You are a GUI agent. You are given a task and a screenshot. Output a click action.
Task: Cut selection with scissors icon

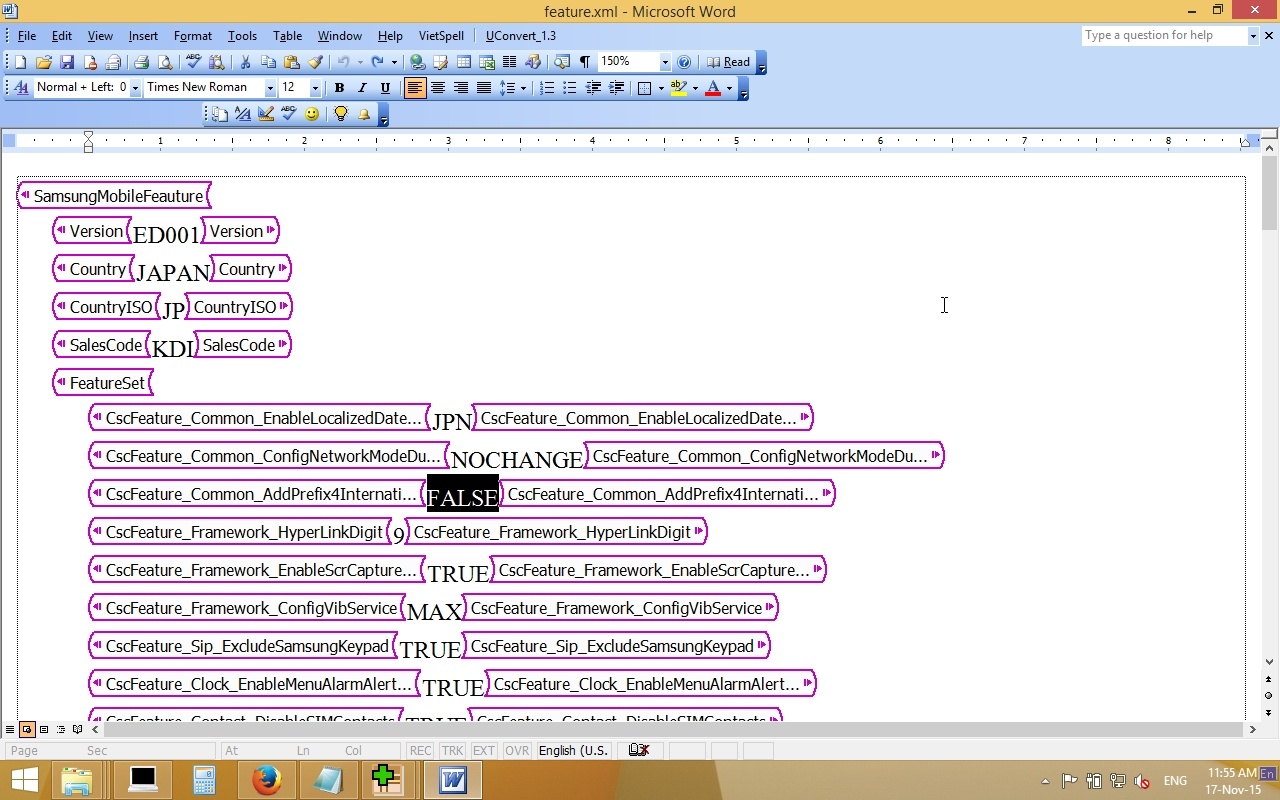[245, 62]
